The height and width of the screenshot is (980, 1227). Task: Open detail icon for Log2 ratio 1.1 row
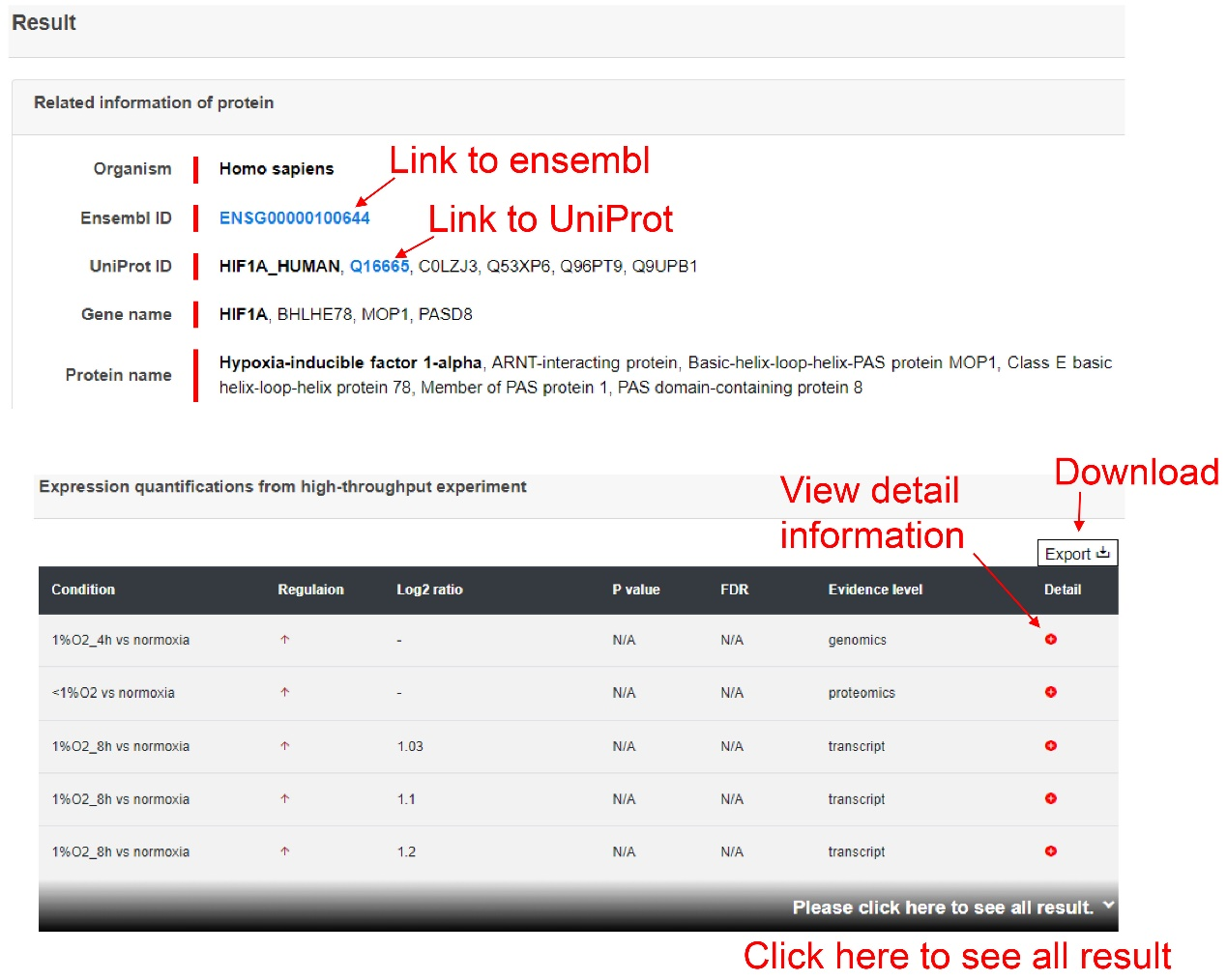pos(1050,798)
